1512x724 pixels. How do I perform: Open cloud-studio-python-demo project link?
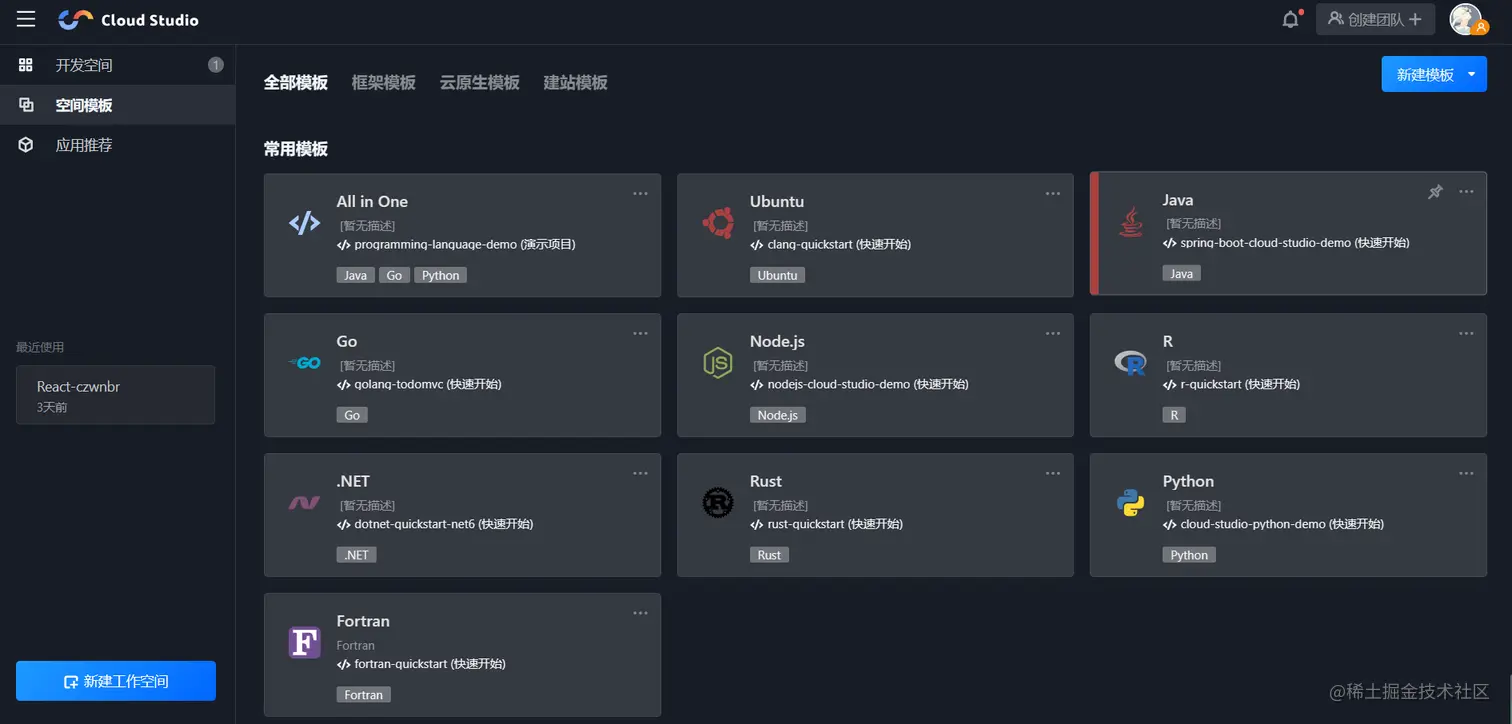click(x=1272, y=524)
